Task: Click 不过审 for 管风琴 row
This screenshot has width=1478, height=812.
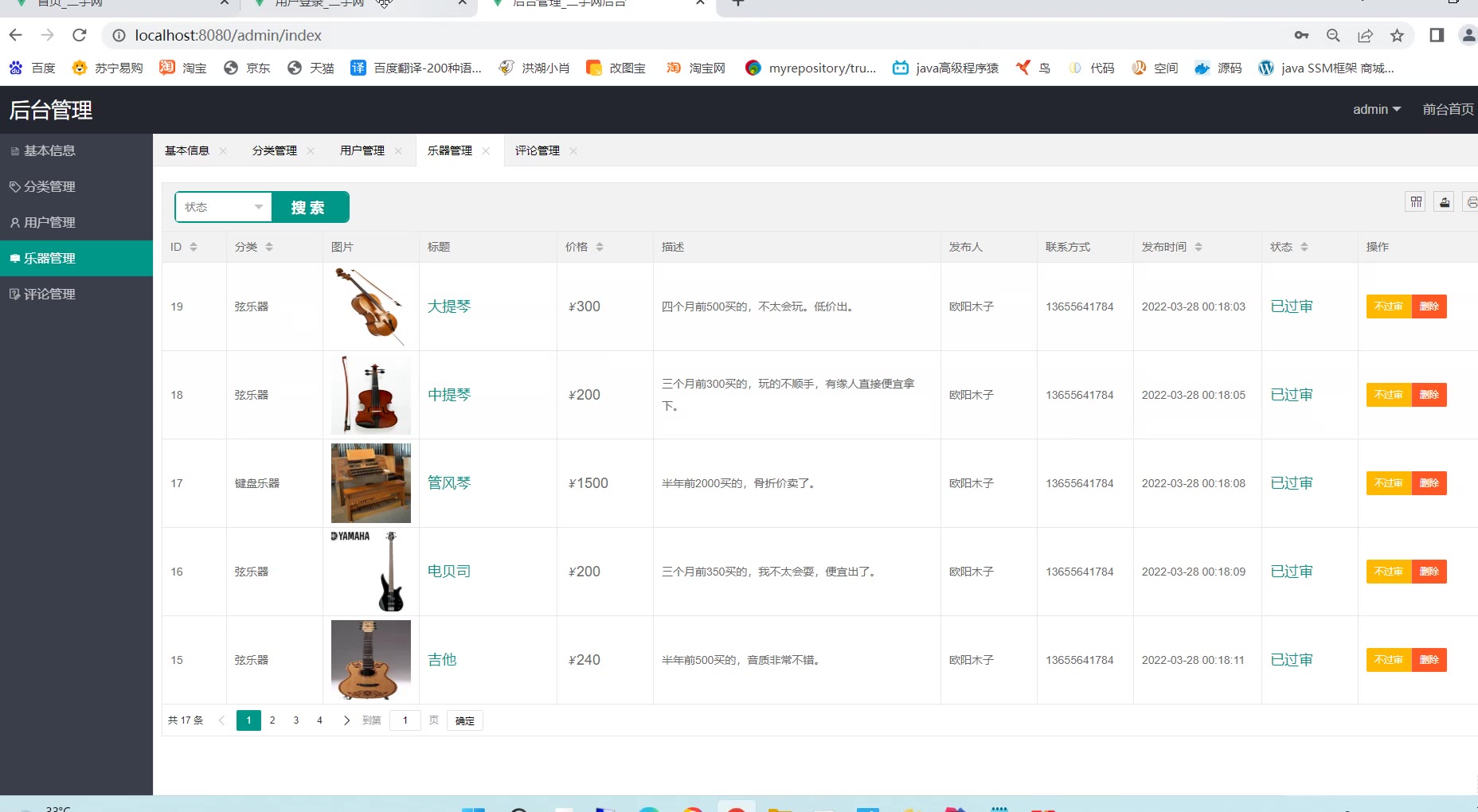Action: (1389, 483)
